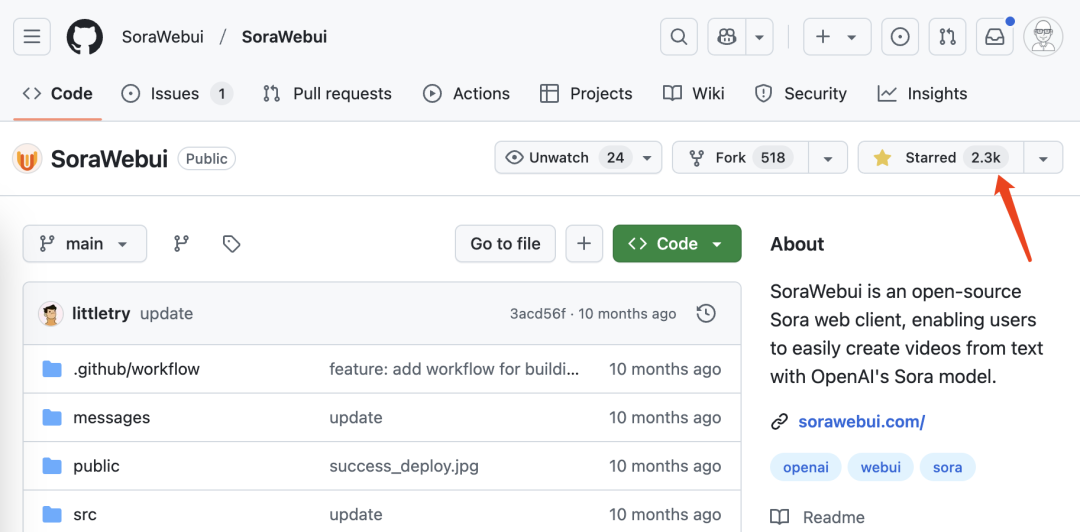Viewport: 1080px width, 532px height.
Task: Open the success_deploy.jpg commit message
Action: (404, 467)
